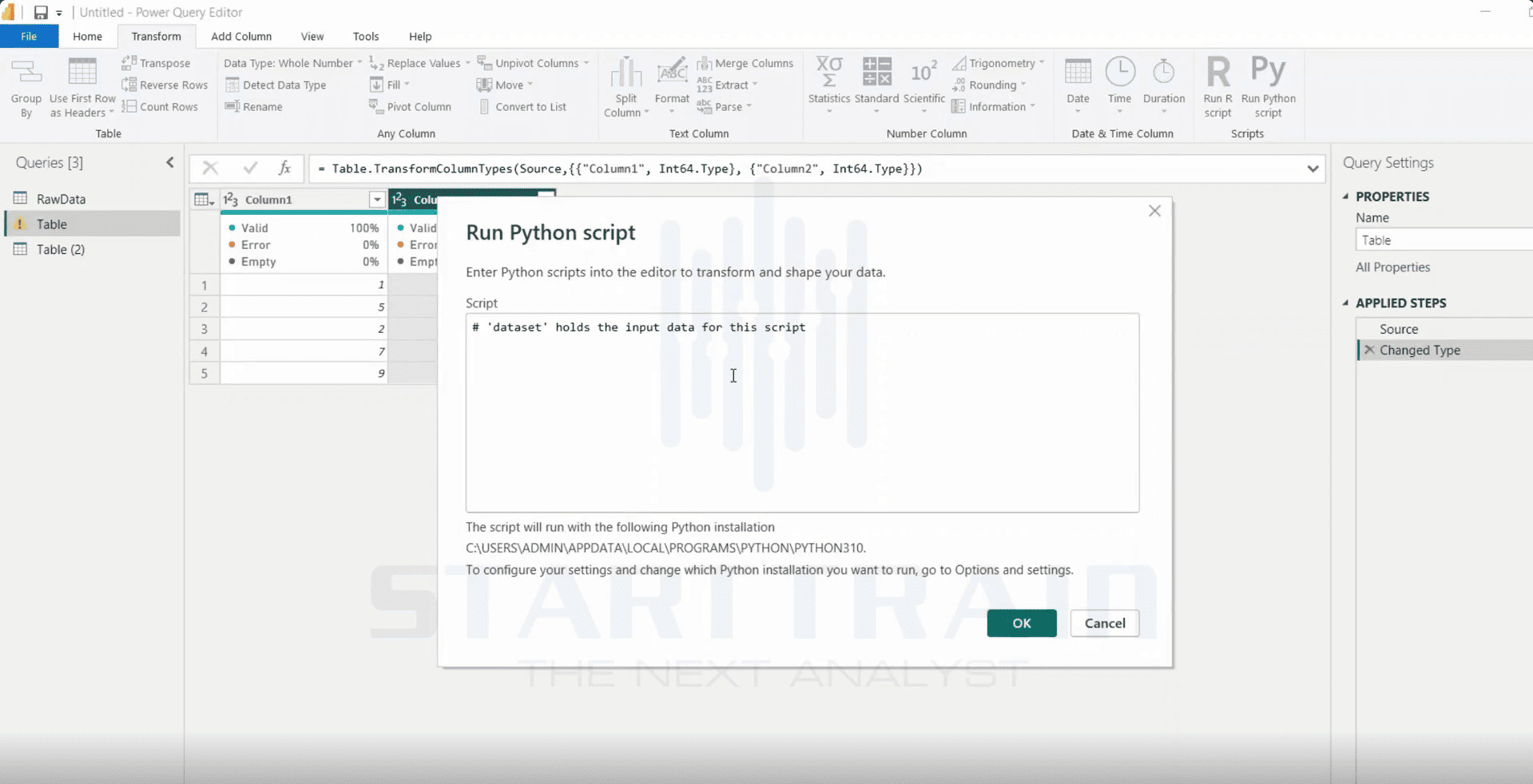Click the query Name field
The height and width of the screenshot is (784, 1533).
(1444, 240)
